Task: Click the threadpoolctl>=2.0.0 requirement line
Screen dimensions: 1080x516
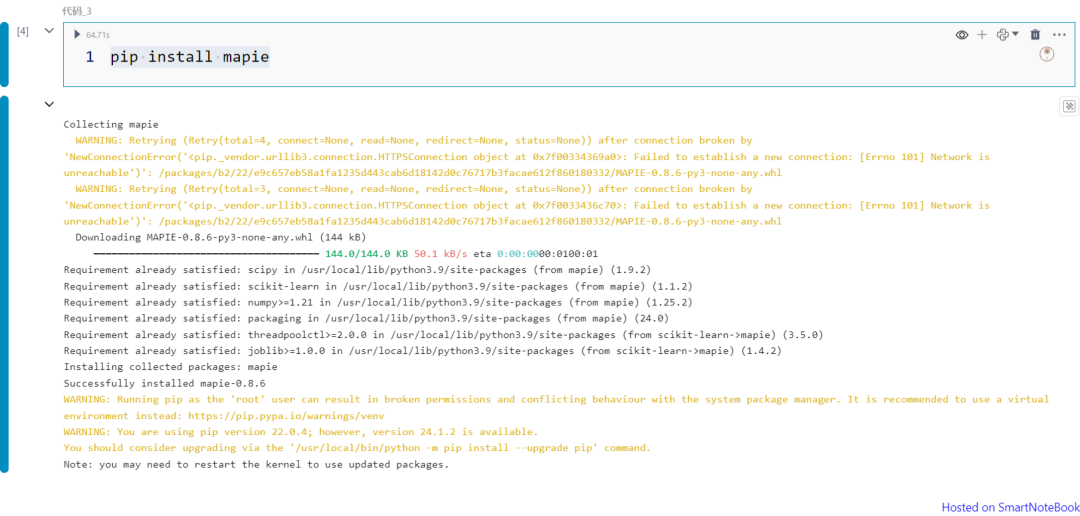Action: (443, 335)
